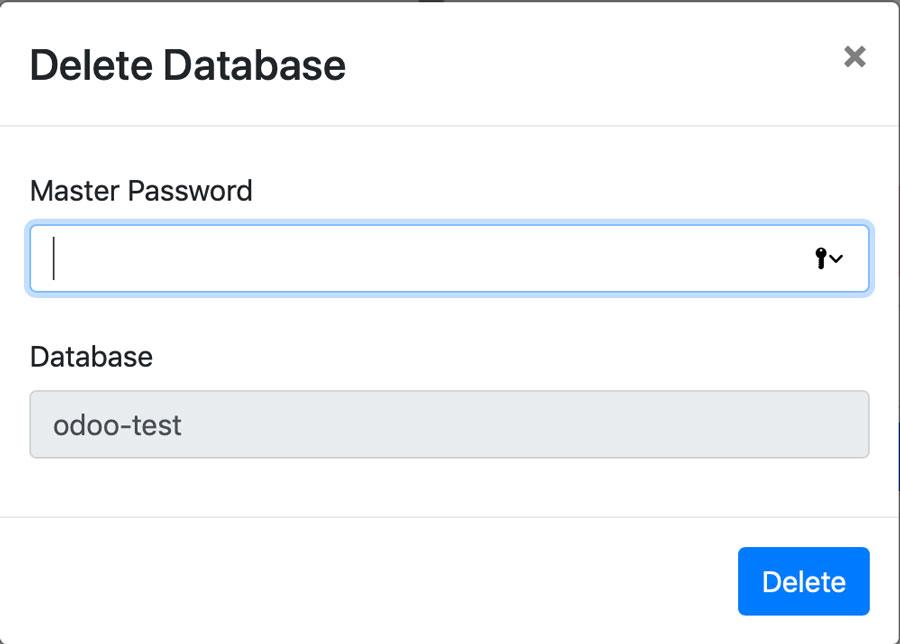Screen dimensions: 900x644
Task: Click the Delete button
Action: tap(804, 581)
